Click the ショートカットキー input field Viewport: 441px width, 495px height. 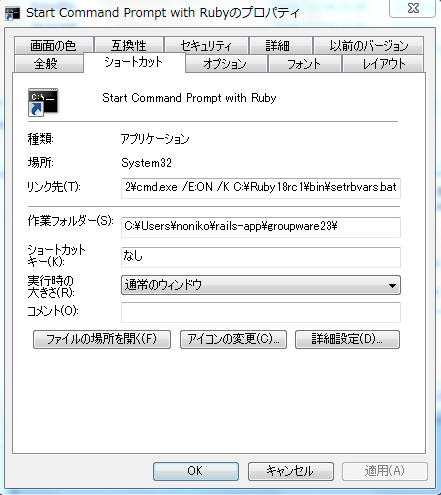point(261,257)
